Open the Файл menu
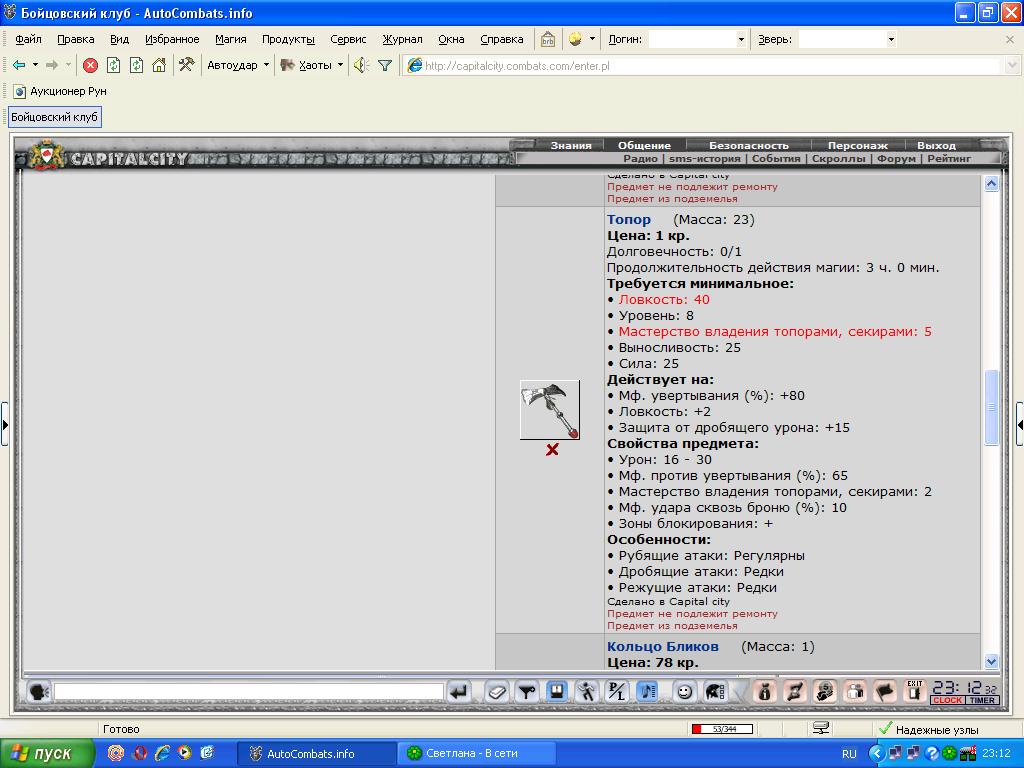This screenshot has width=1024, height=768. [x=28, y=39]
